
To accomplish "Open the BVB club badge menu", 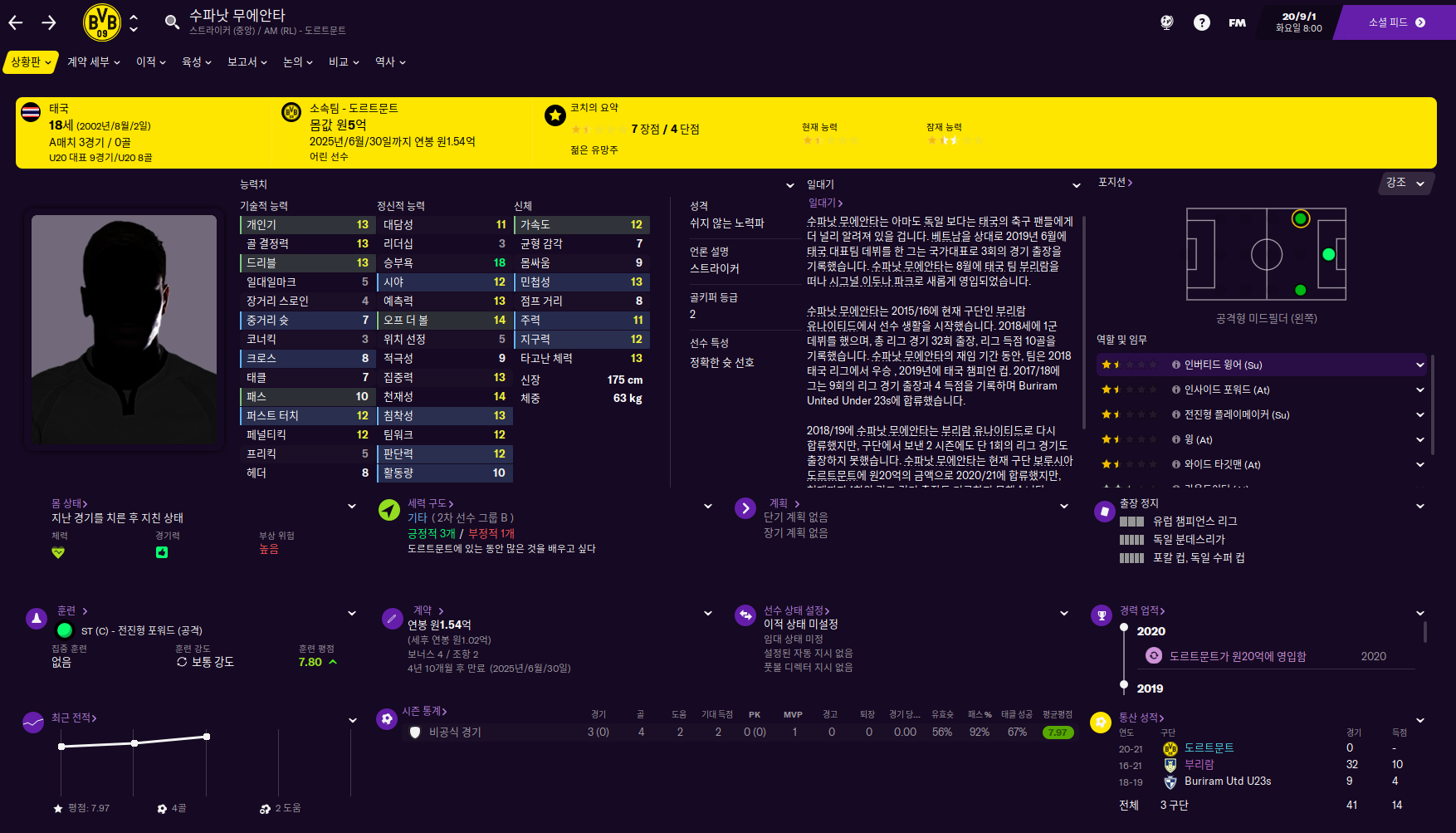I will point(102,22).
